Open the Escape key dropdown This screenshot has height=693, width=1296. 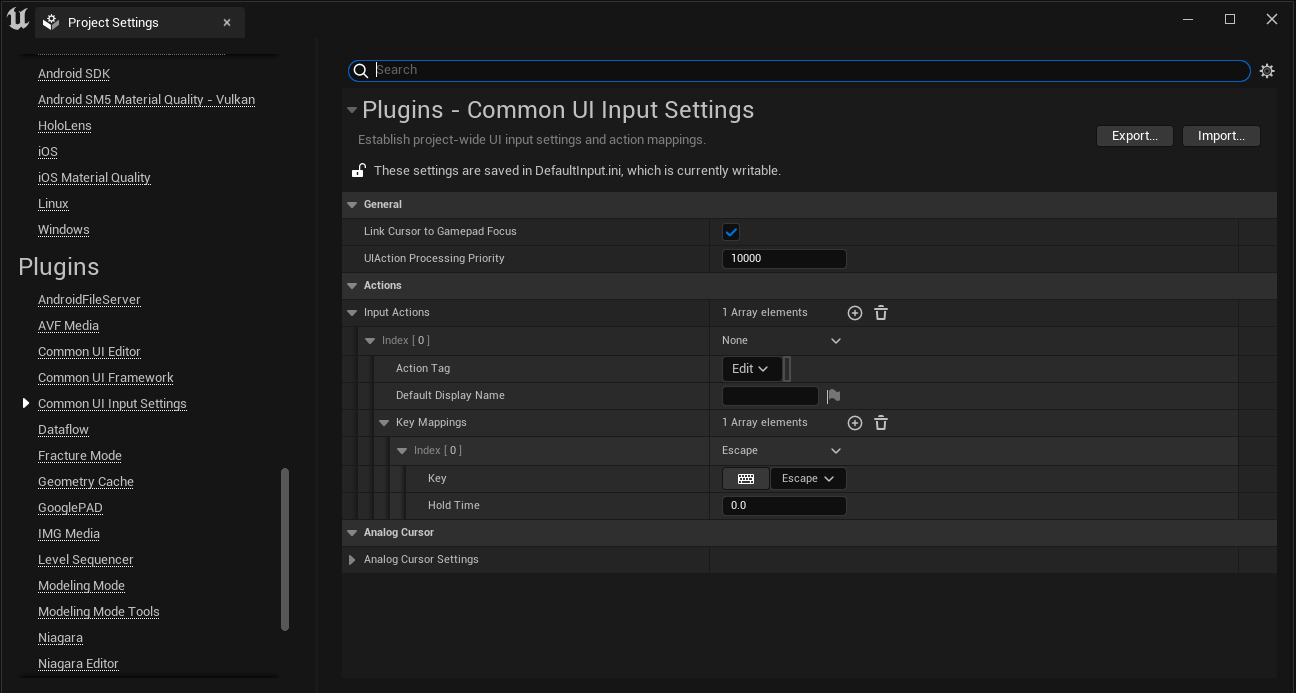coord(808,479)
